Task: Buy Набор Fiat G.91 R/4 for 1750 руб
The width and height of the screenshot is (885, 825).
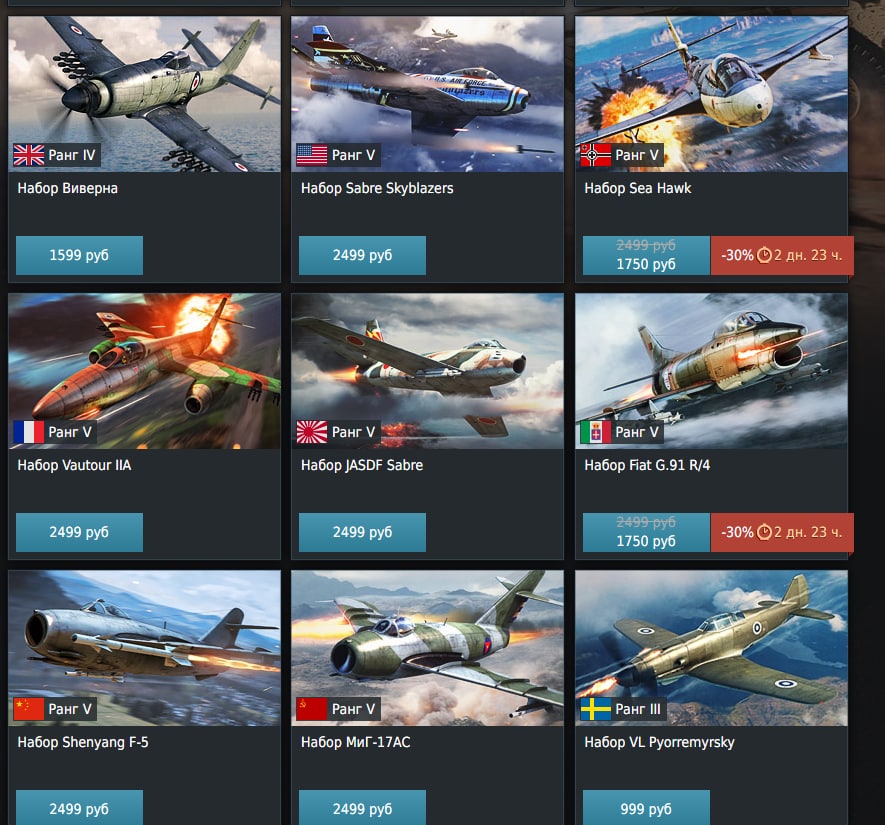Action: [646, 533]
